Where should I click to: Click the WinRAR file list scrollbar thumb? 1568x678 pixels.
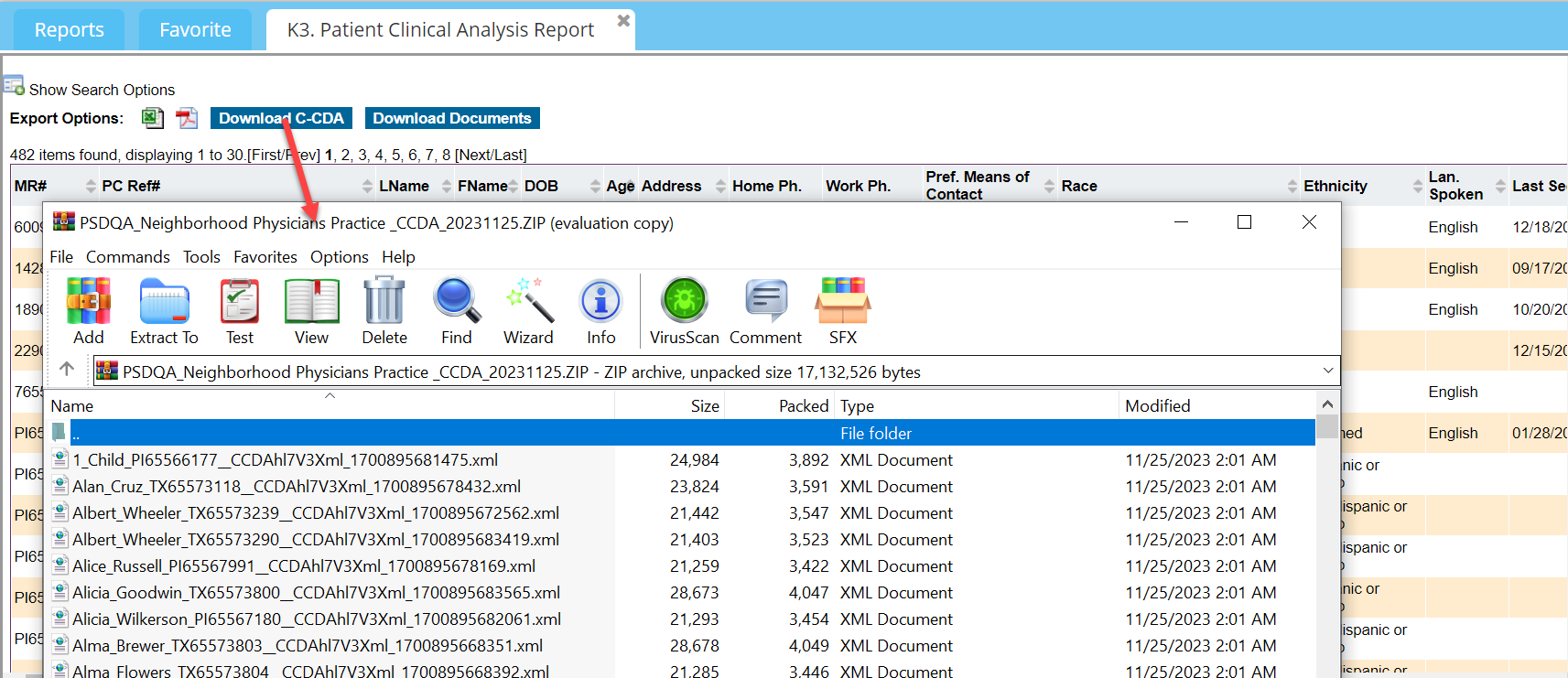pos(1327,426)
